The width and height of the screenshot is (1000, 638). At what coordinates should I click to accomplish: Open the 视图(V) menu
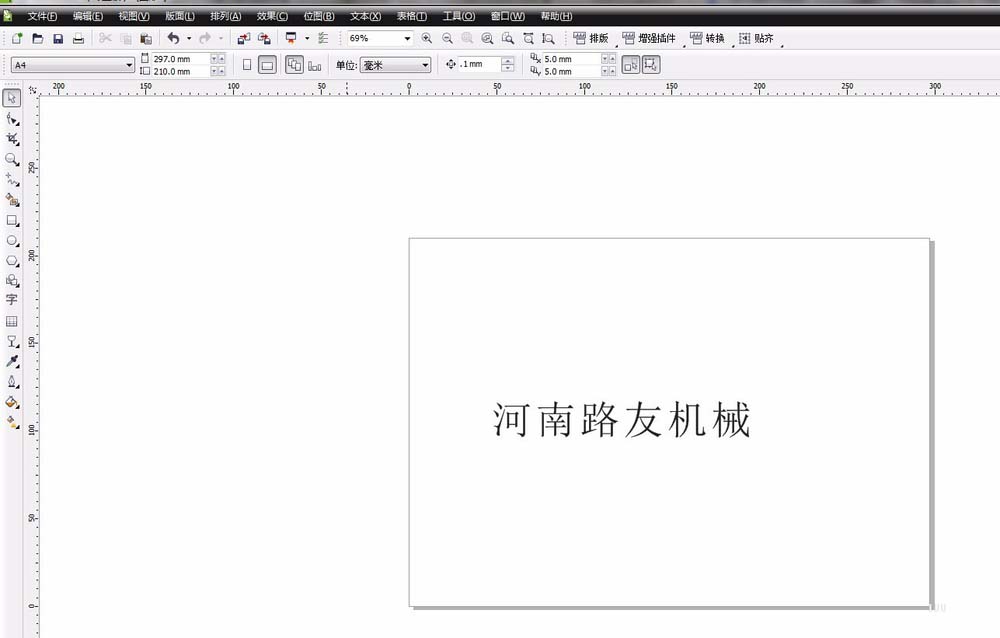click(134, 16)
